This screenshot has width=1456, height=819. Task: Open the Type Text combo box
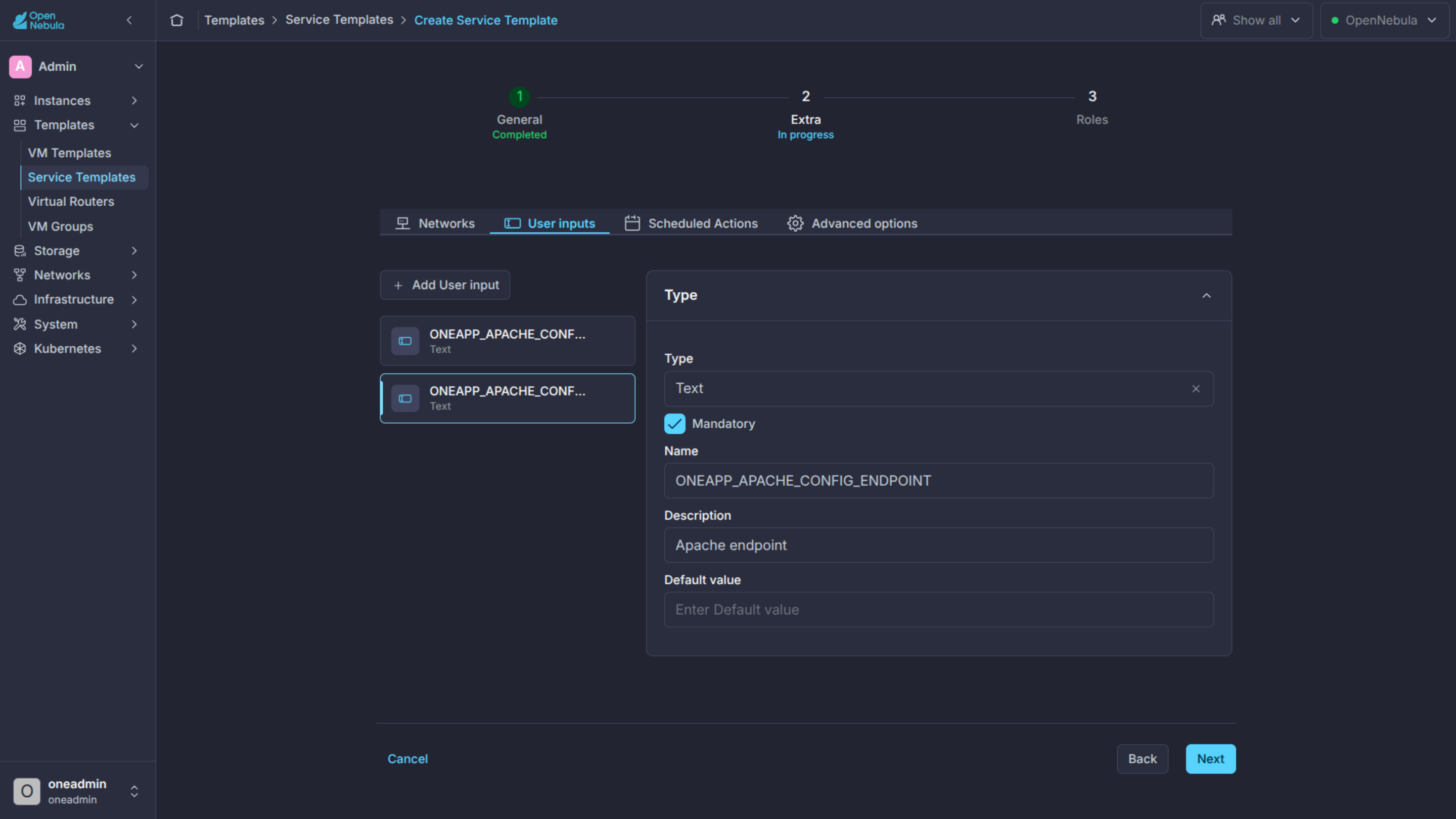click(938, 389)
